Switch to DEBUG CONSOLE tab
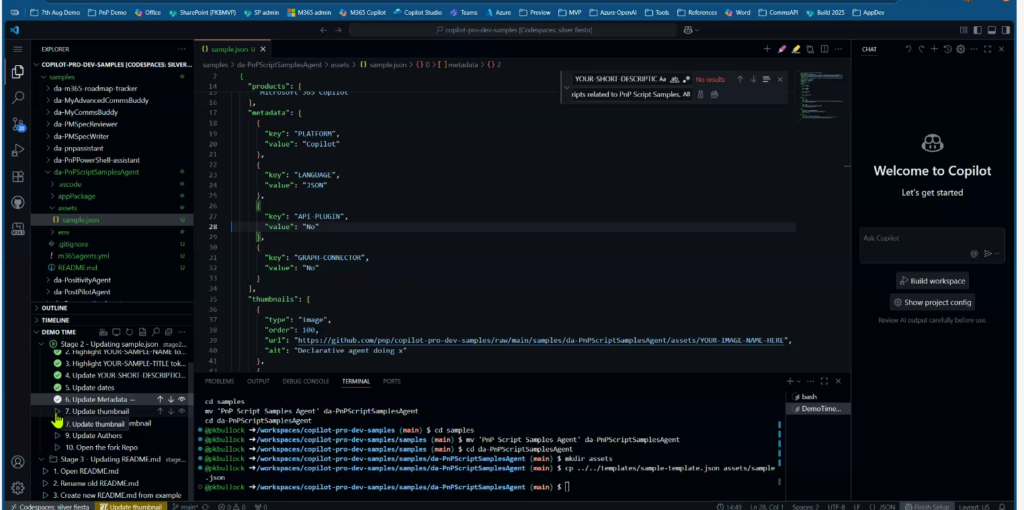The width and height of the screenshot is (1024, 510). [x=306, y=381]
